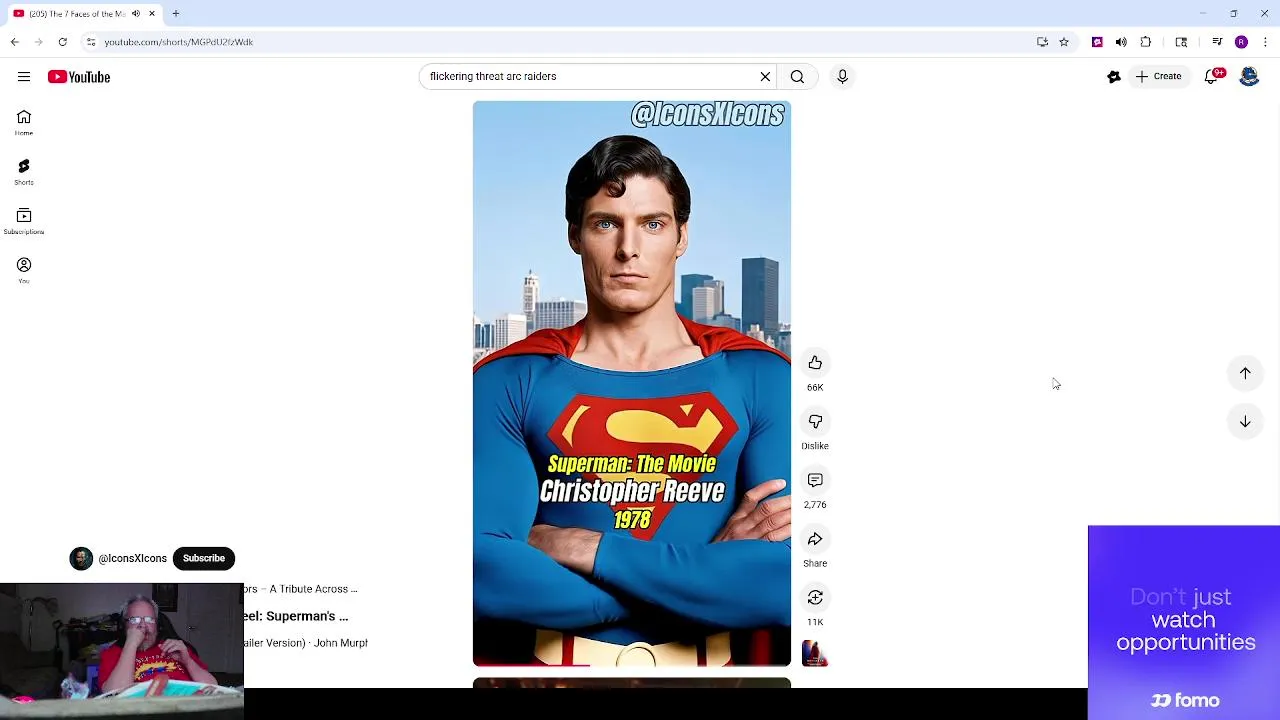
Task: Click the Create button
Action: pos(1158,77)
